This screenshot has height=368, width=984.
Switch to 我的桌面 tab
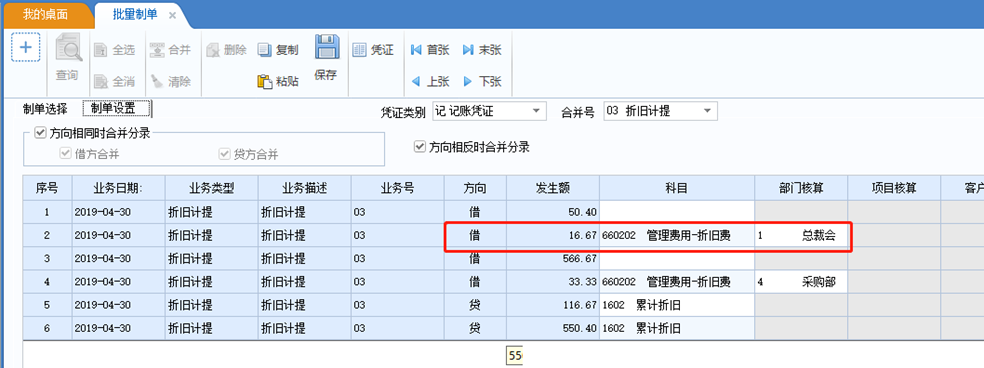46,14
